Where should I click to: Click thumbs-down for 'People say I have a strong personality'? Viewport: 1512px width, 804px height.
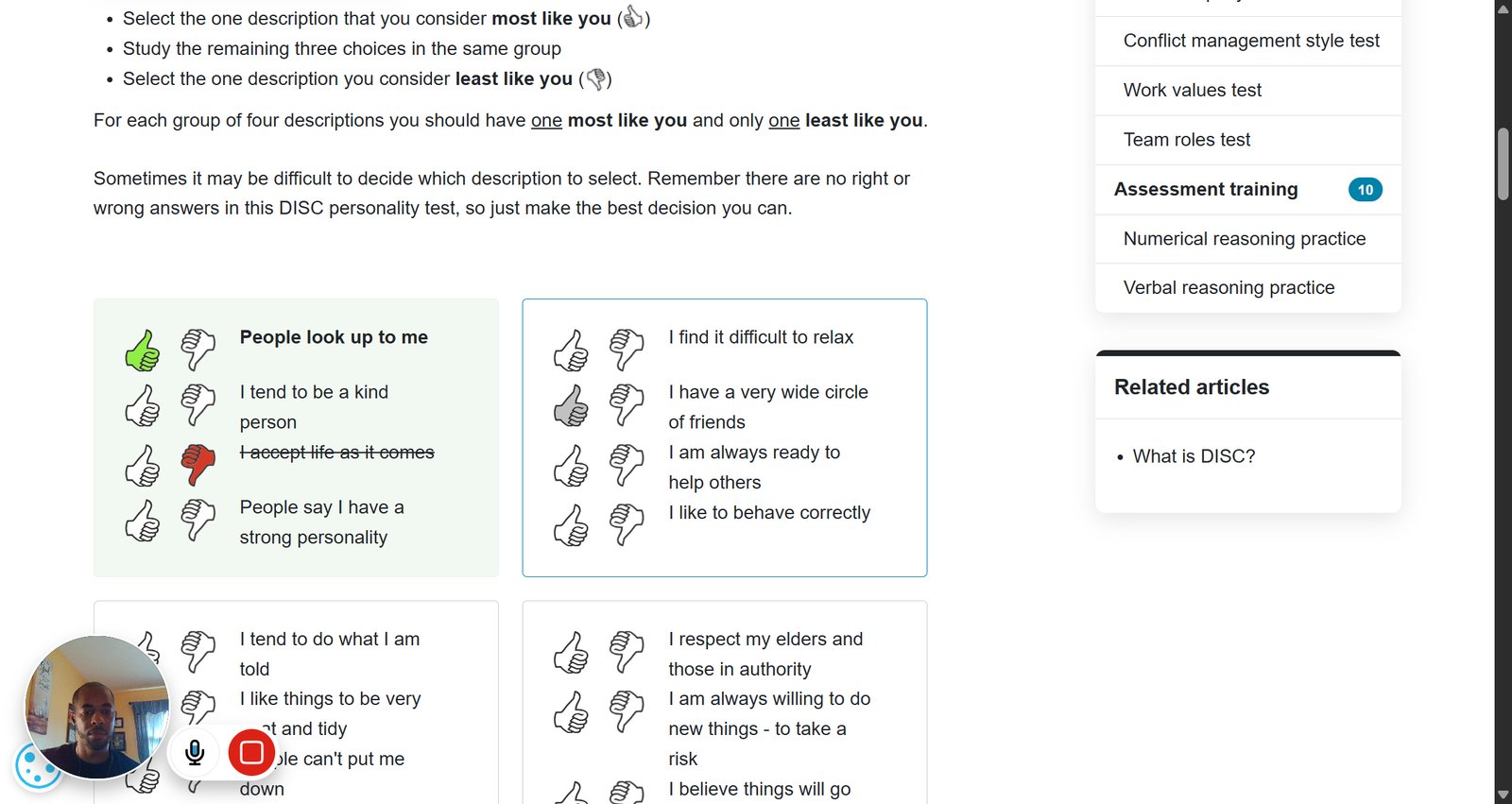198,520
